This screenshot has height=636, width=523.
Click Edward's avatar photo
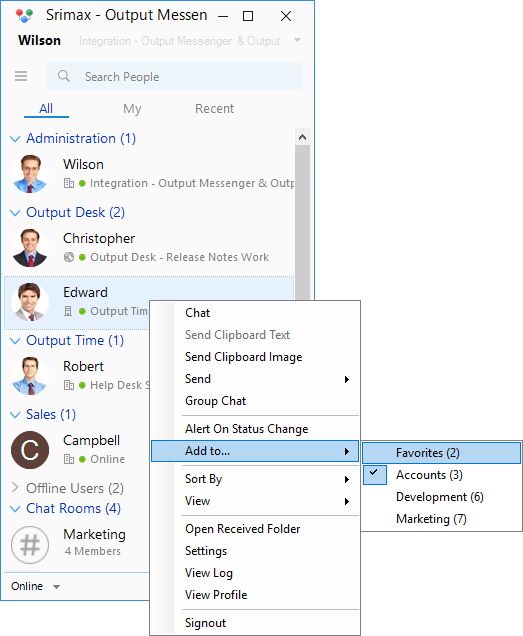coord(30,302)
